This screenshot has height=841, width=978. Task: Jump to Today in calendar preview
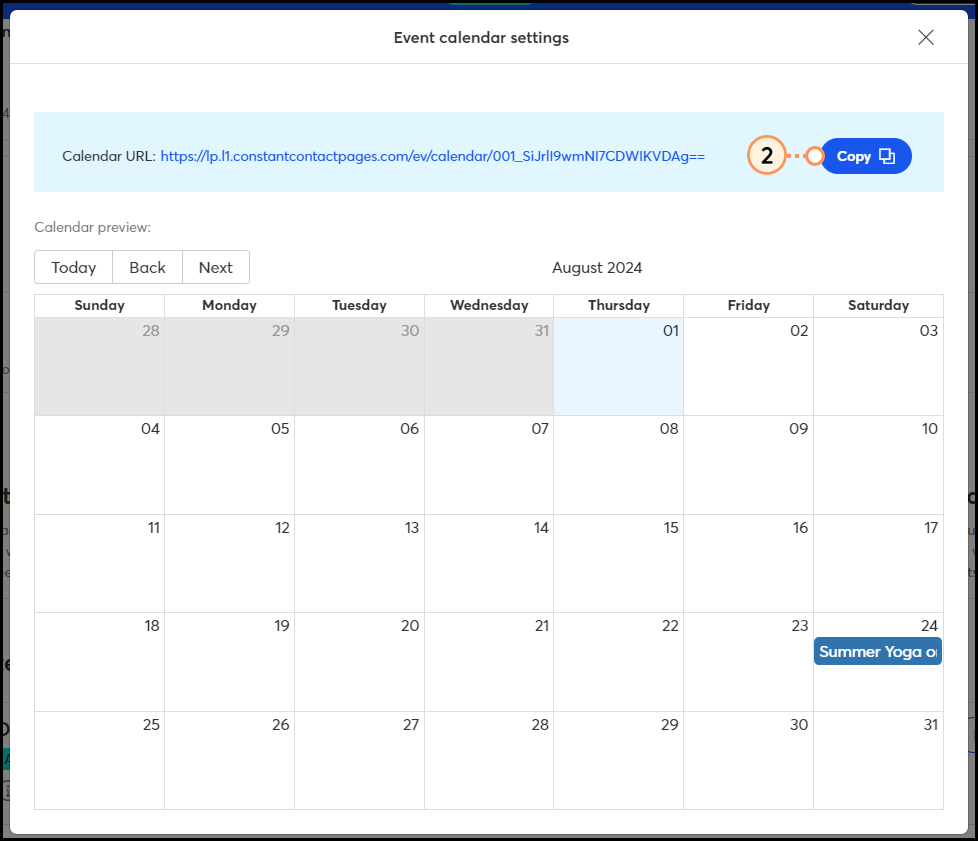point(74,267)
